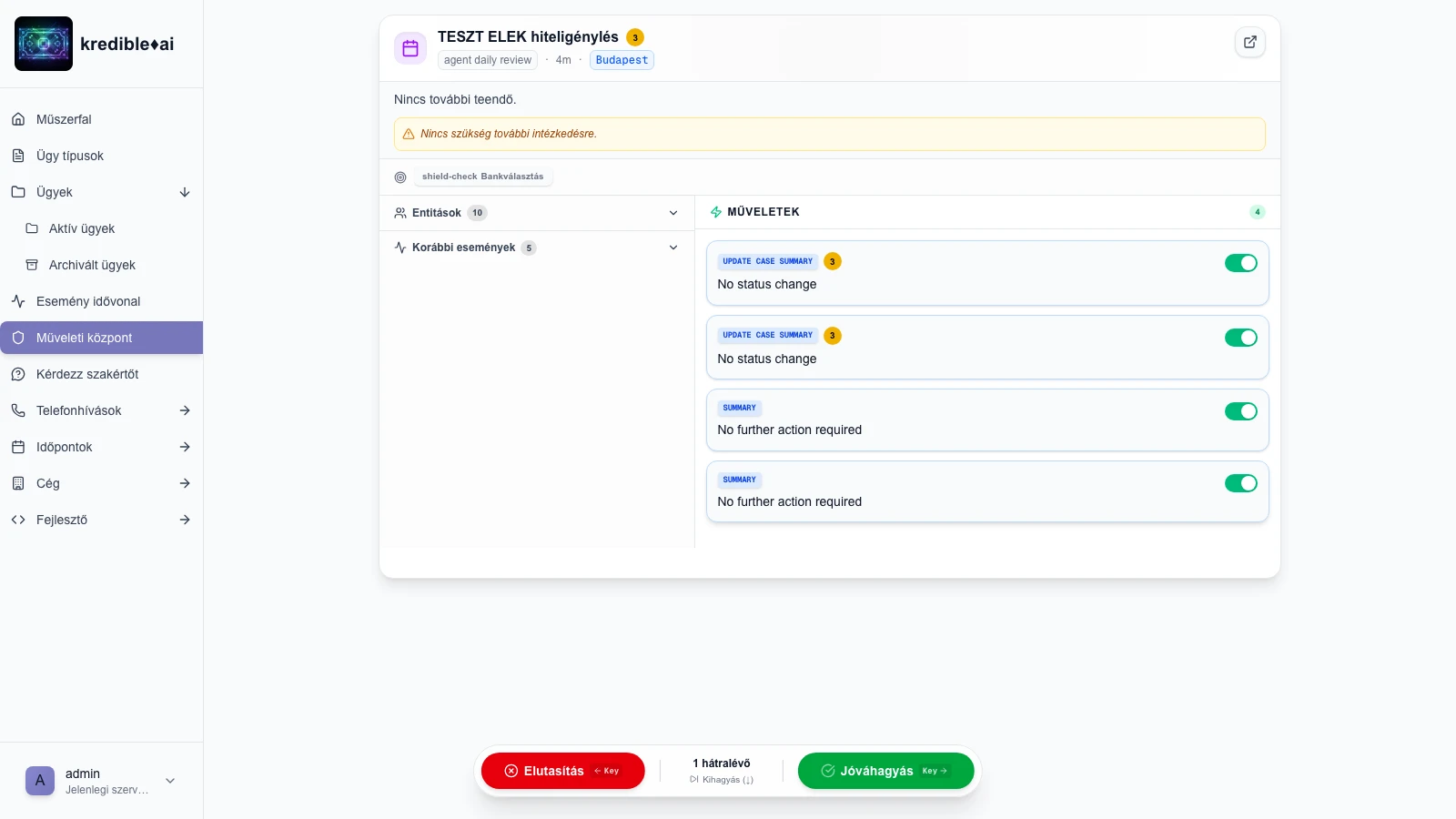Image resolution: width=1456 pixels, height=819 pixels.
Task: Click the calendar icon beside the case title
Action: click(x=410, y=48)
